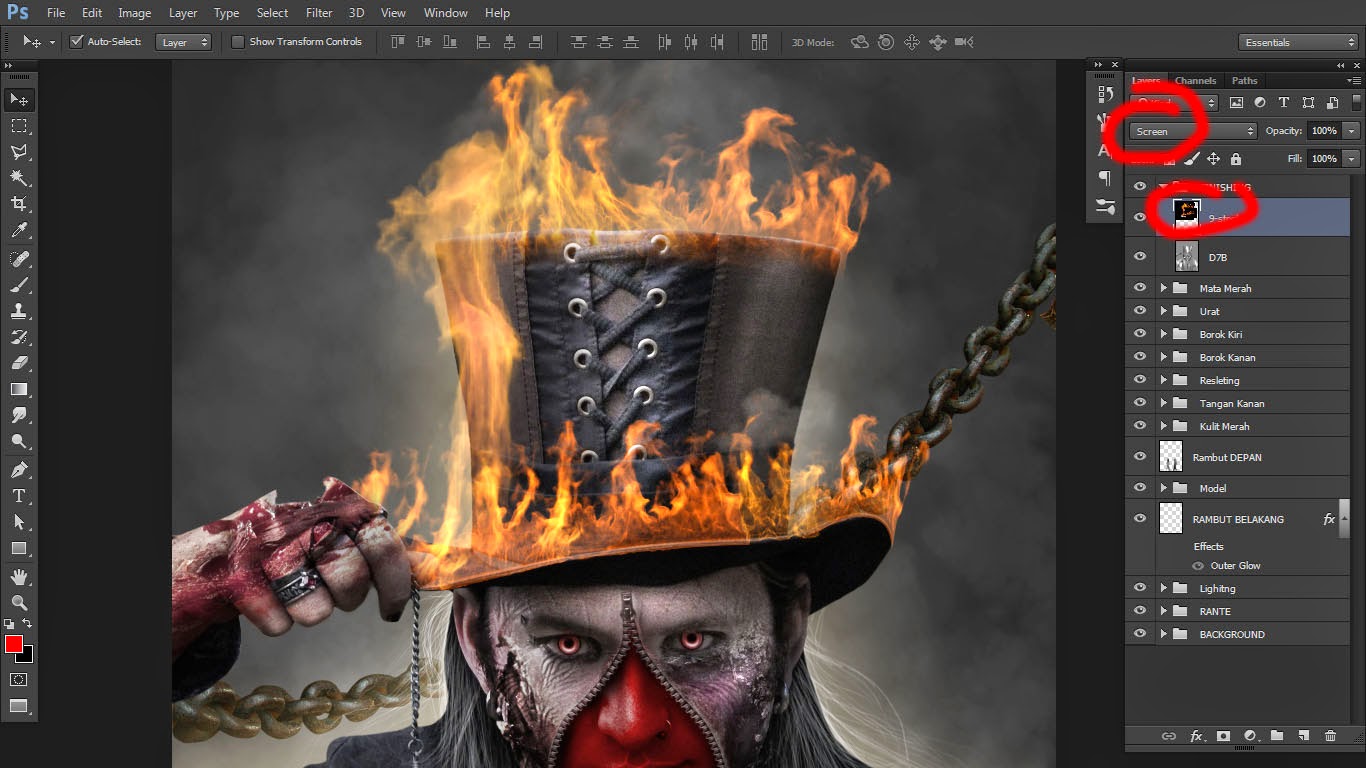Toggle the Auto-Select checkbox
This screenshot has width=1366, height=768.
pyautogui.click(x=76, y=42)
